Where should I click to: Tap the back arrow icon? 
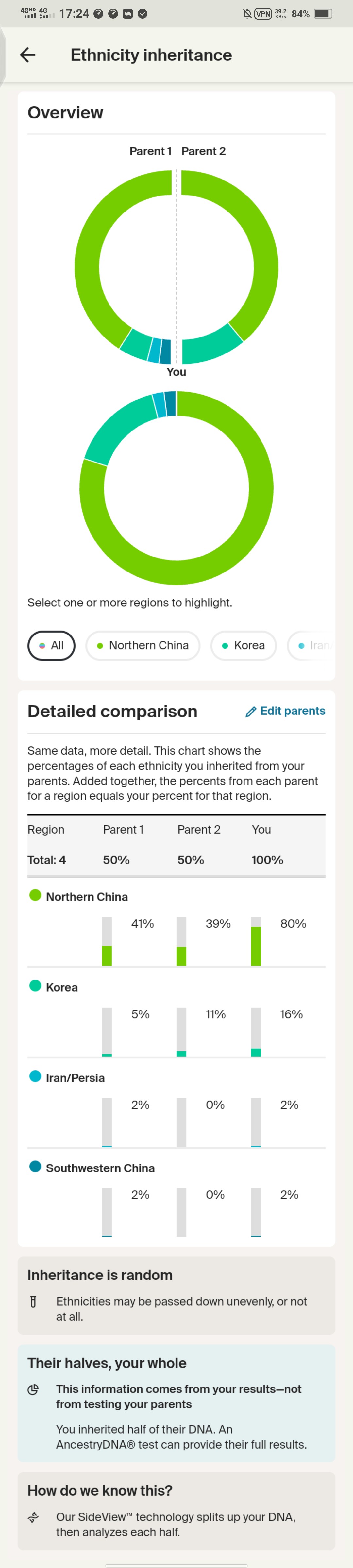pyautogui.click(x=27, y=55)
